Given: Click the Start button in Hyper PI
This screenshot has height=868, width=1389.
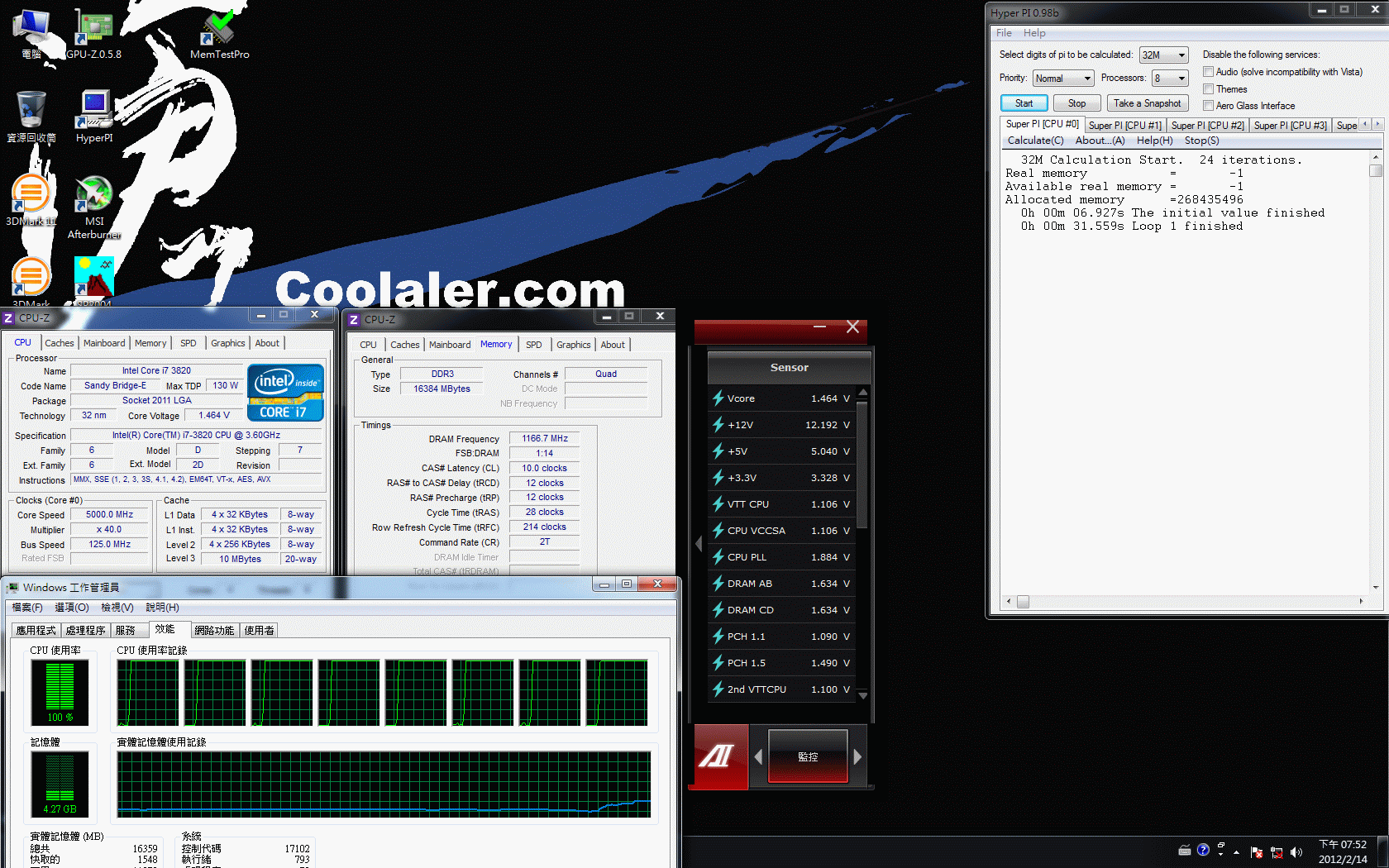Looking at the screenshot, I should (x=1024, y=103).
